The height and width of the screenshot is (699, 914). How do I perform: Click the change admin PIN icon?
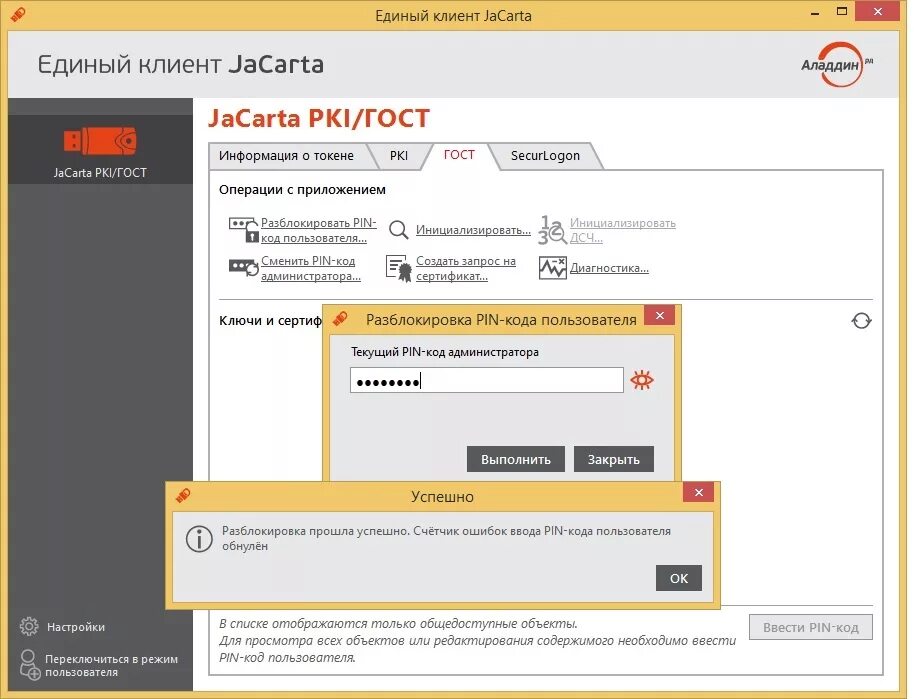(244, 268)
